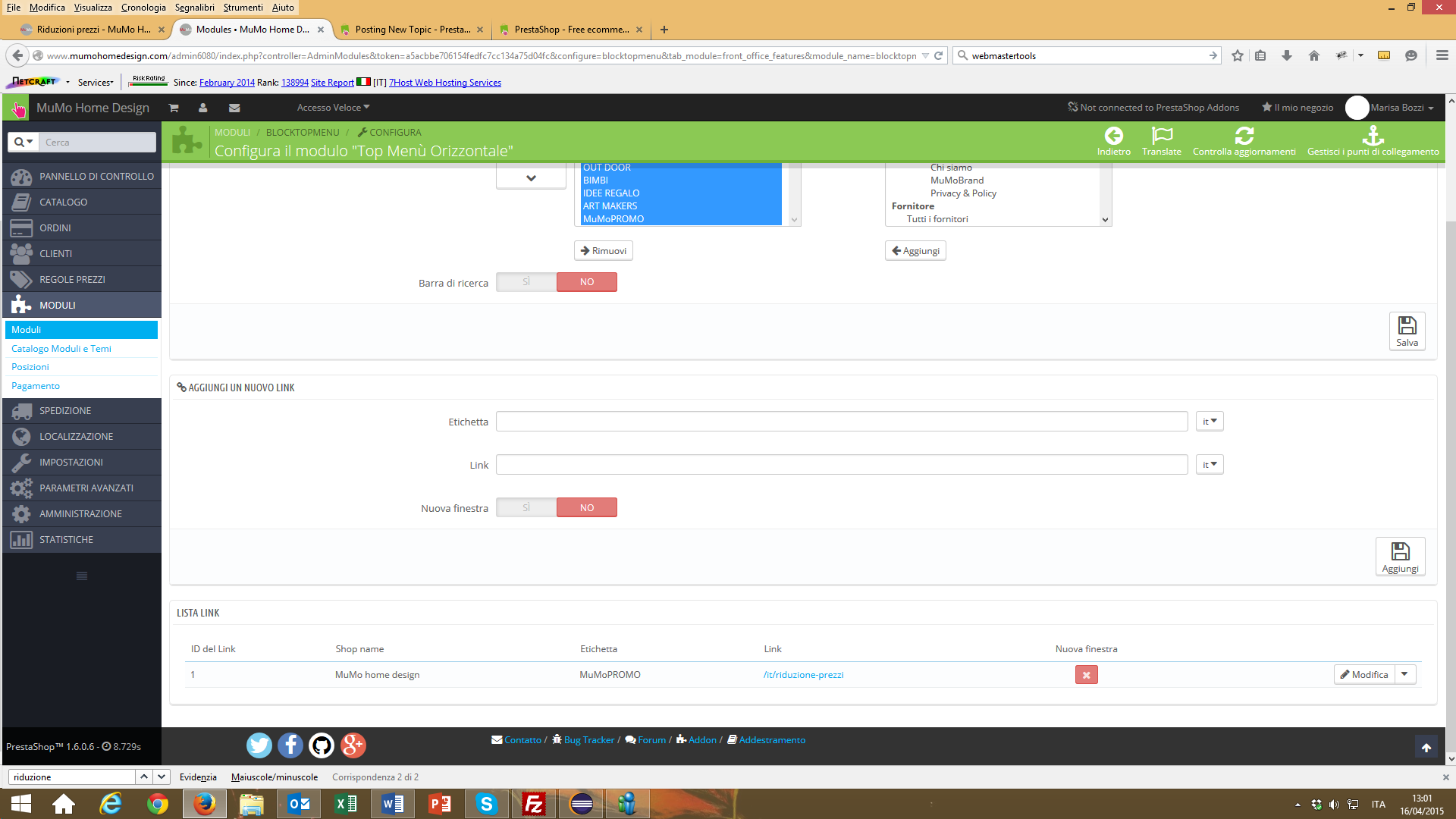This screenshot has width=1456, height=819.
Task: Toggle red X under Nuova finestra column
Action: (1086, 675)
